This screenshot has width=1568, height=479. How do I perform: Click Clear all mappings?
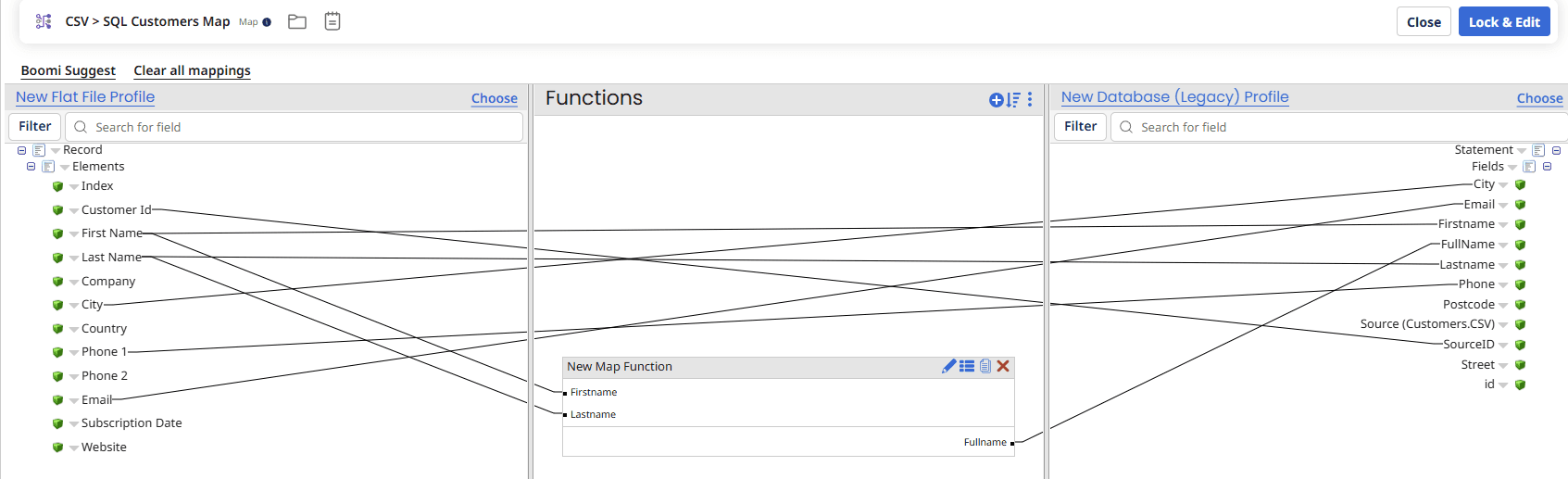(x=192, y=70)
